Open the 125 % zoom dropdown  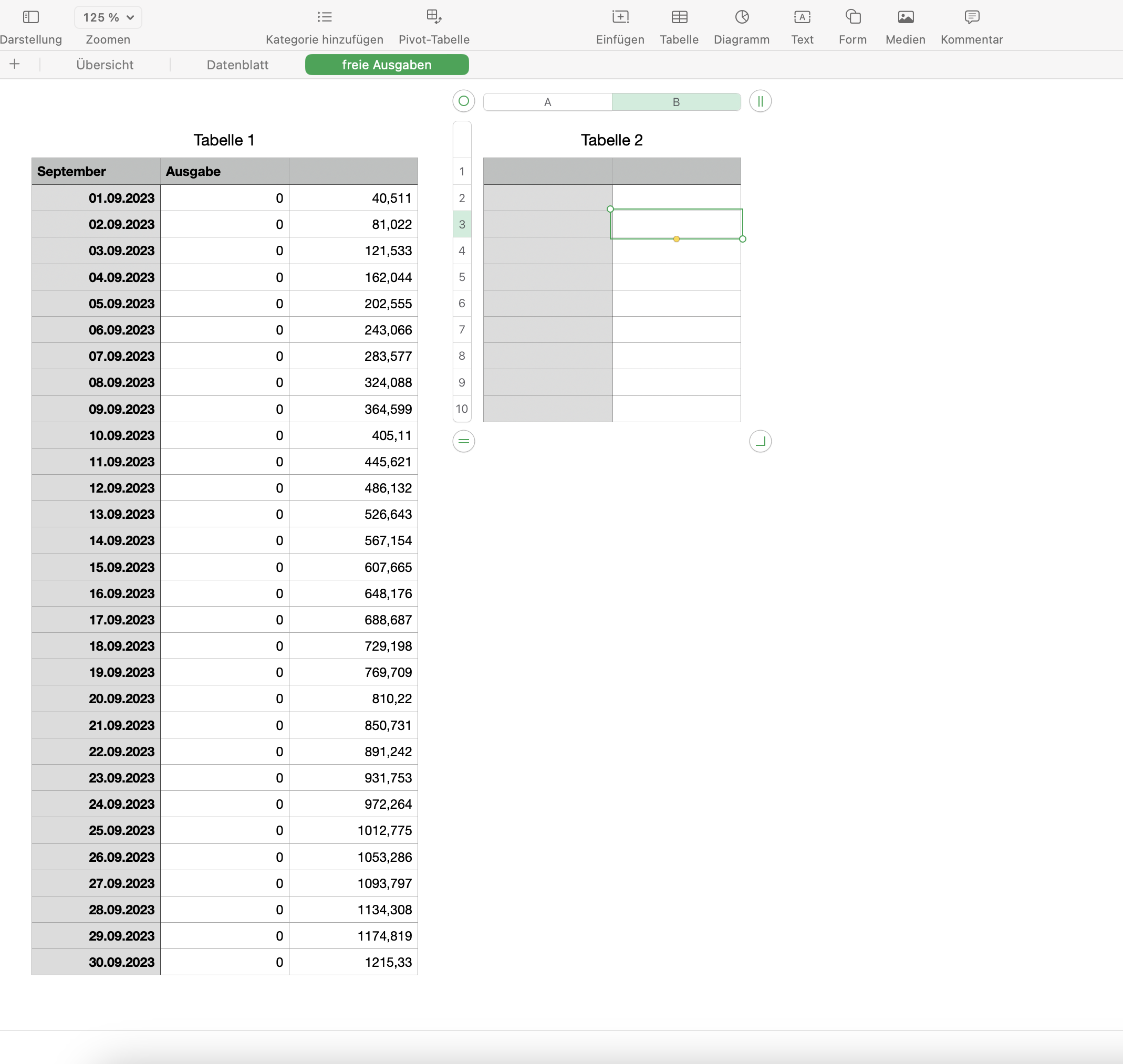click(x=108, y=17)
